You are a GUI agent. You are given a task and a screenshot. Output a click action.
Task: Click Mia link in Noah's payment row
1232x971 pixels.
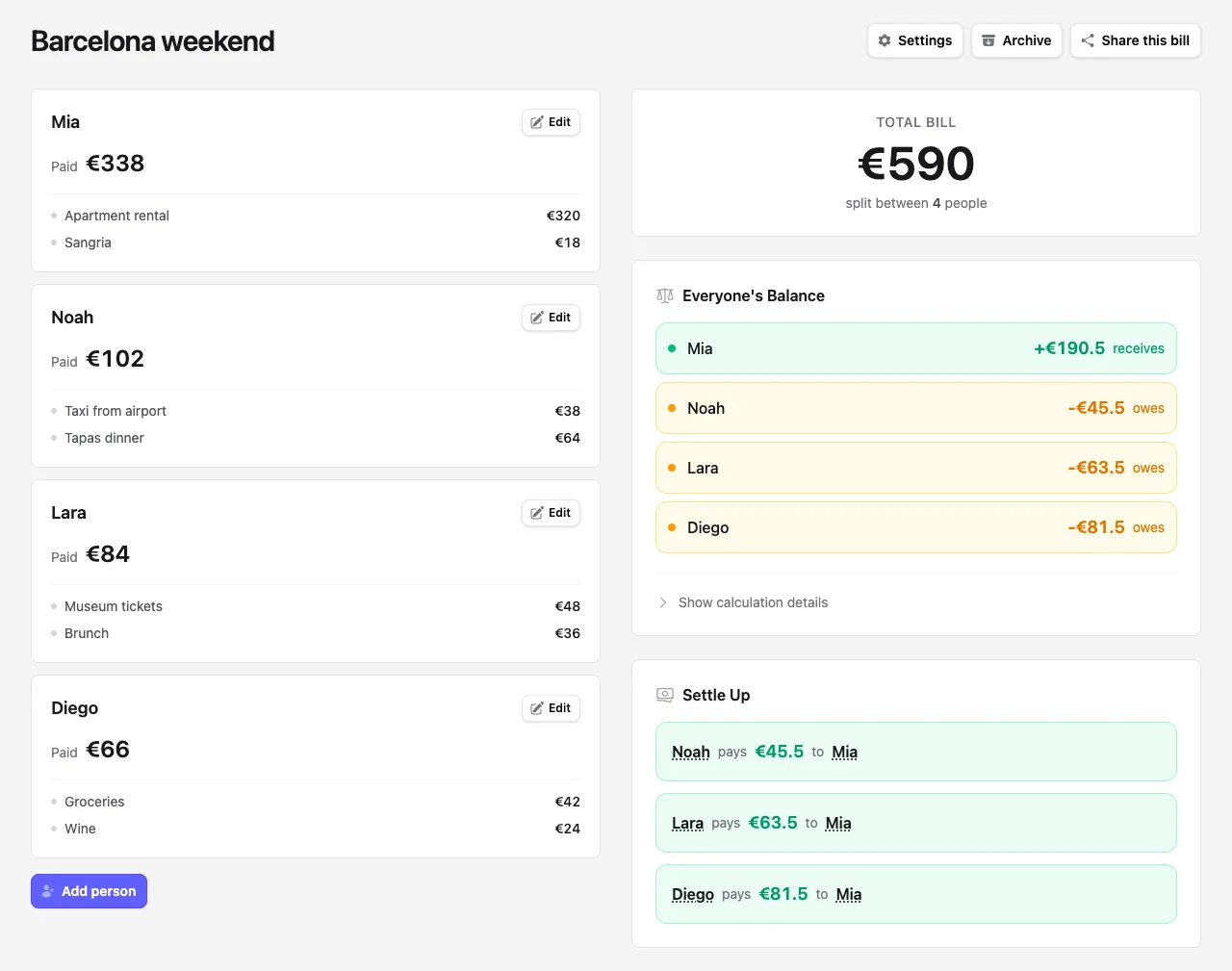coord(845,752)
